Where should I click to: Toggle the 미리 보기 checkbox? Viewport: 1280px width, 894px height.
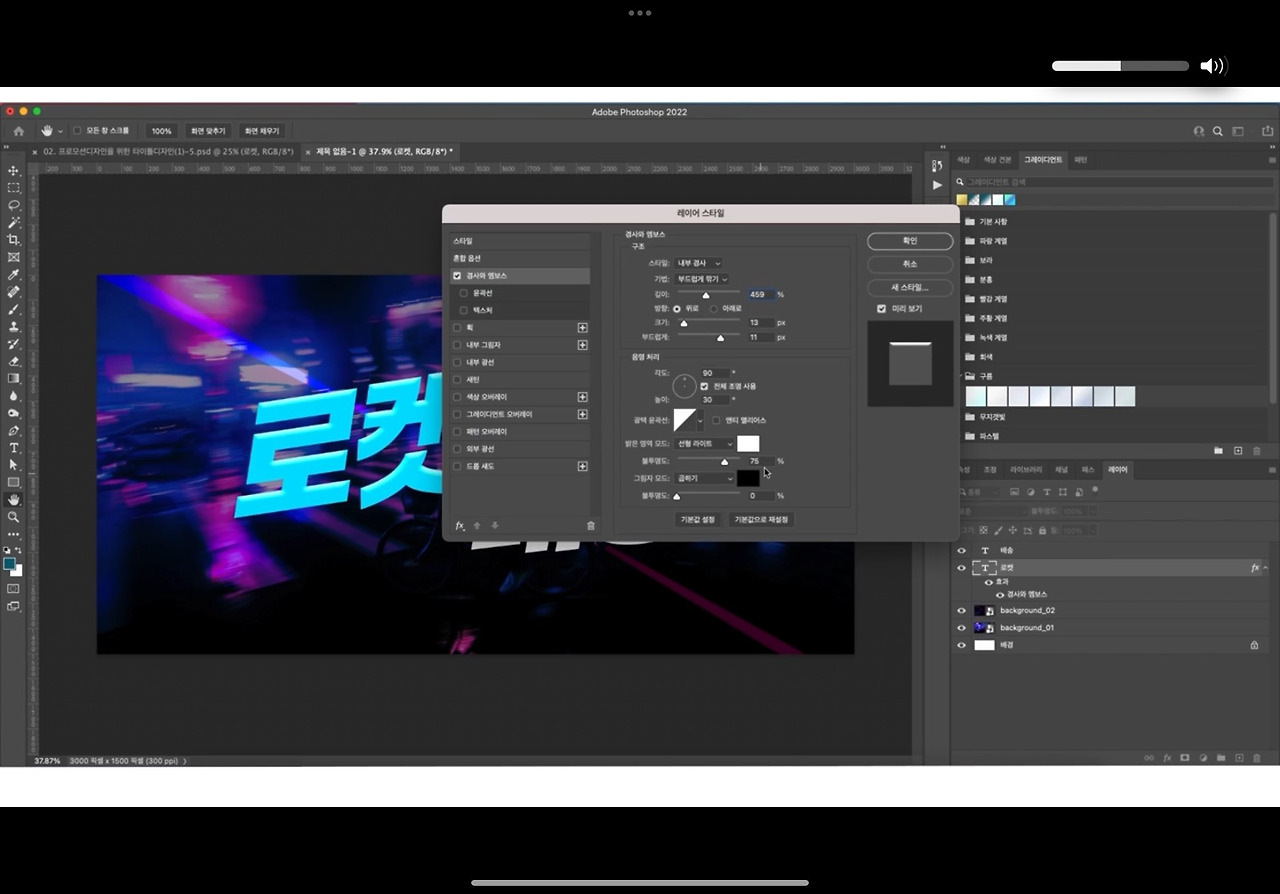tap(881, 309)
